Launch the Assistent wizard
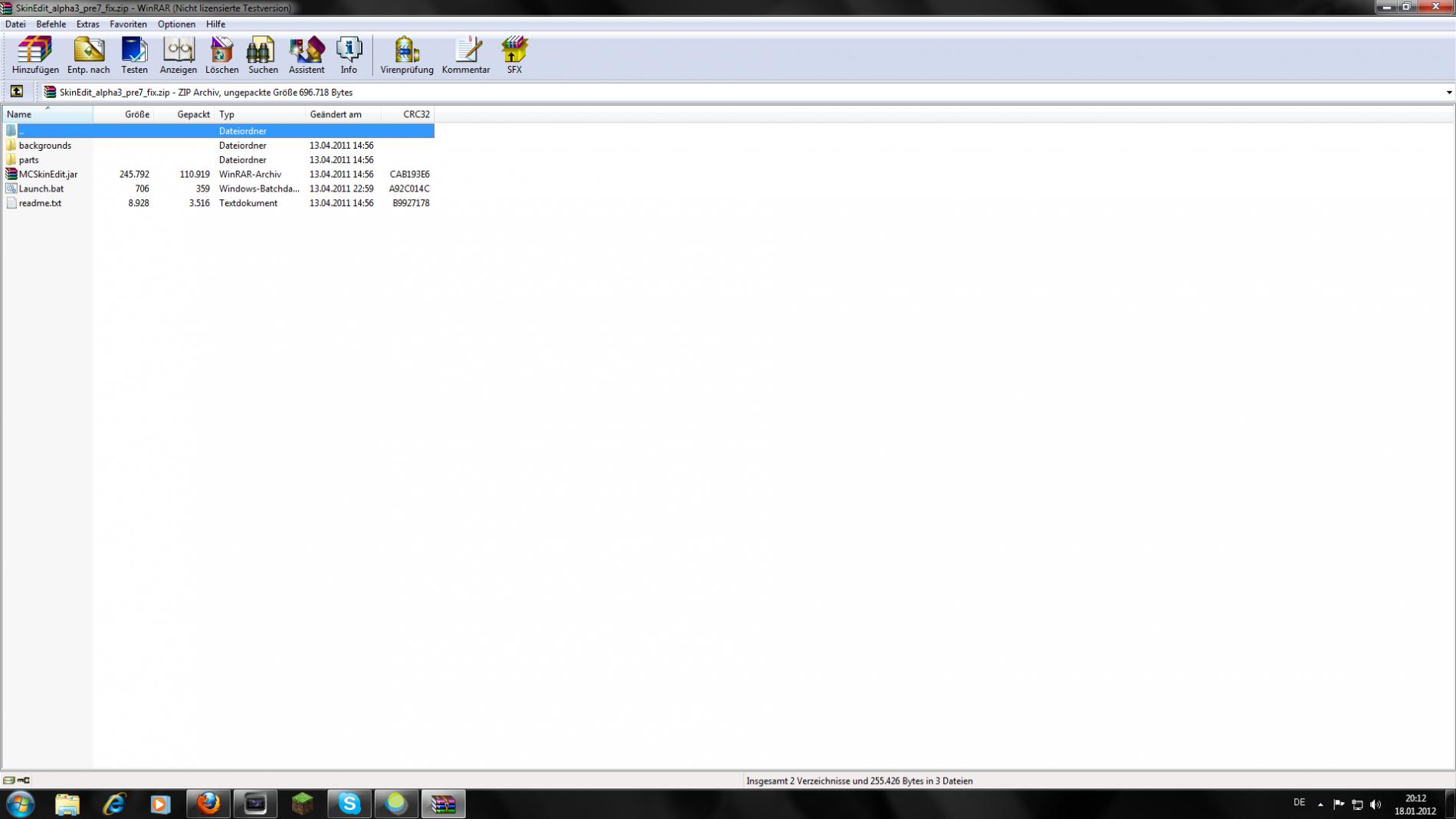Screen dimensions: 1456x819 tap(307, 54)
